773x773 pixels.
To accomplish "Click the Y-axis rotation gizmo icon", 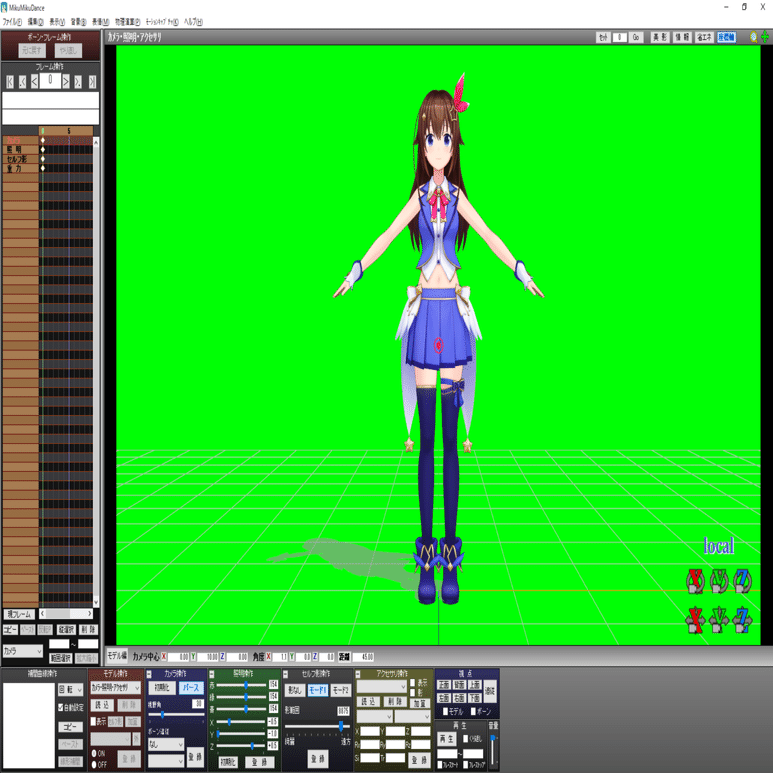I will [x=719, y=581].
